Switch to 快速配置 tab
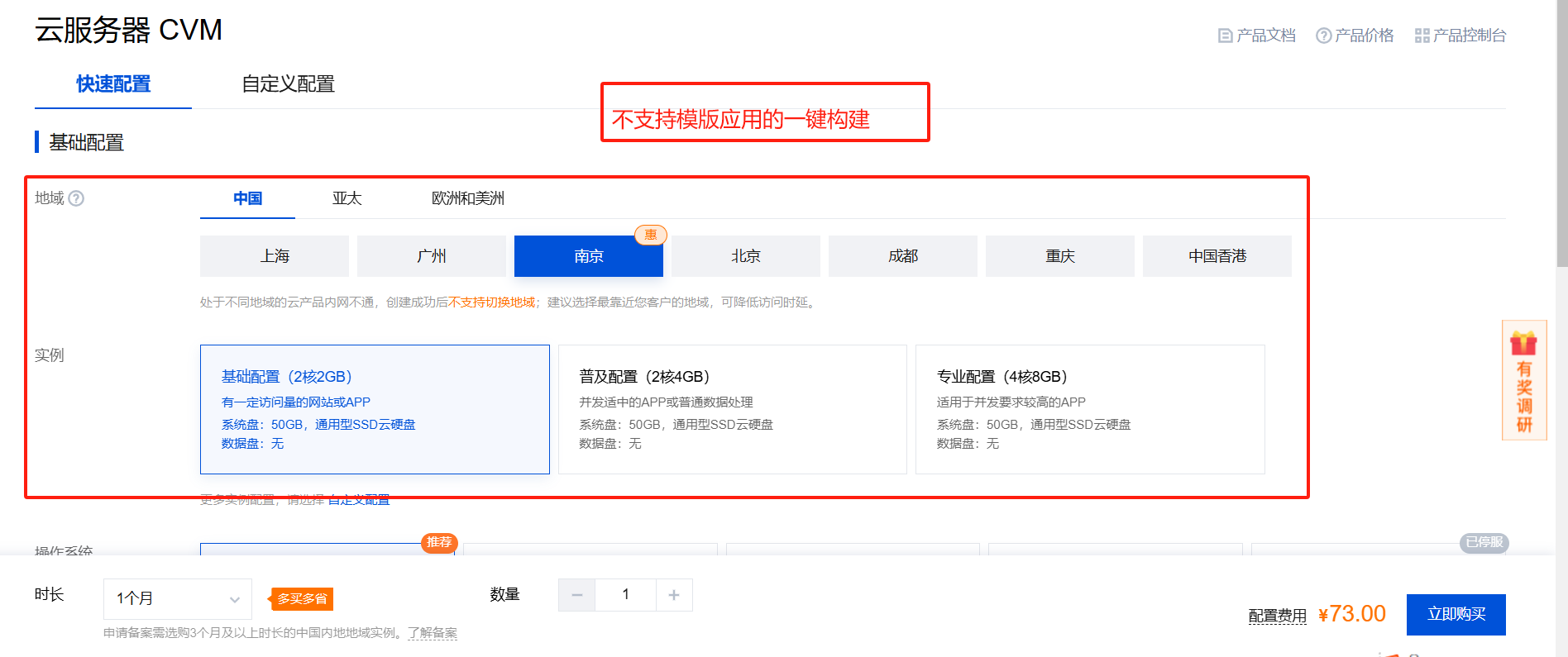 (x=113, y=84)
